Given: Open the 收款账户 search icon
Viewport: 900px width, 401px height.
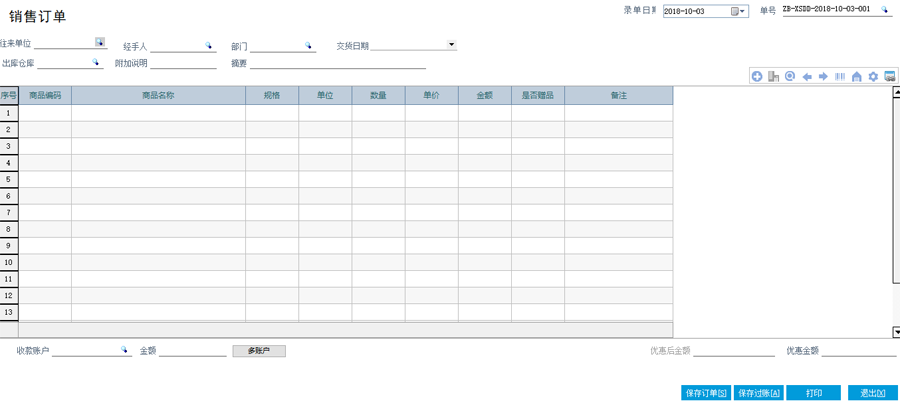Looking at the screenshot, I should click(x=124, y=349).
